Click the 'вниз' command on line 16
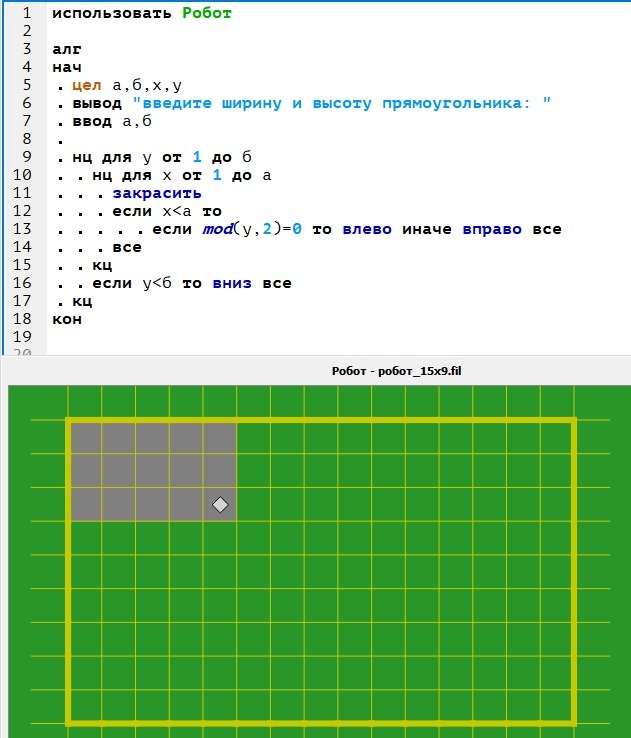Viewport: 631px width, 738px height. click(x=231, y=283)
